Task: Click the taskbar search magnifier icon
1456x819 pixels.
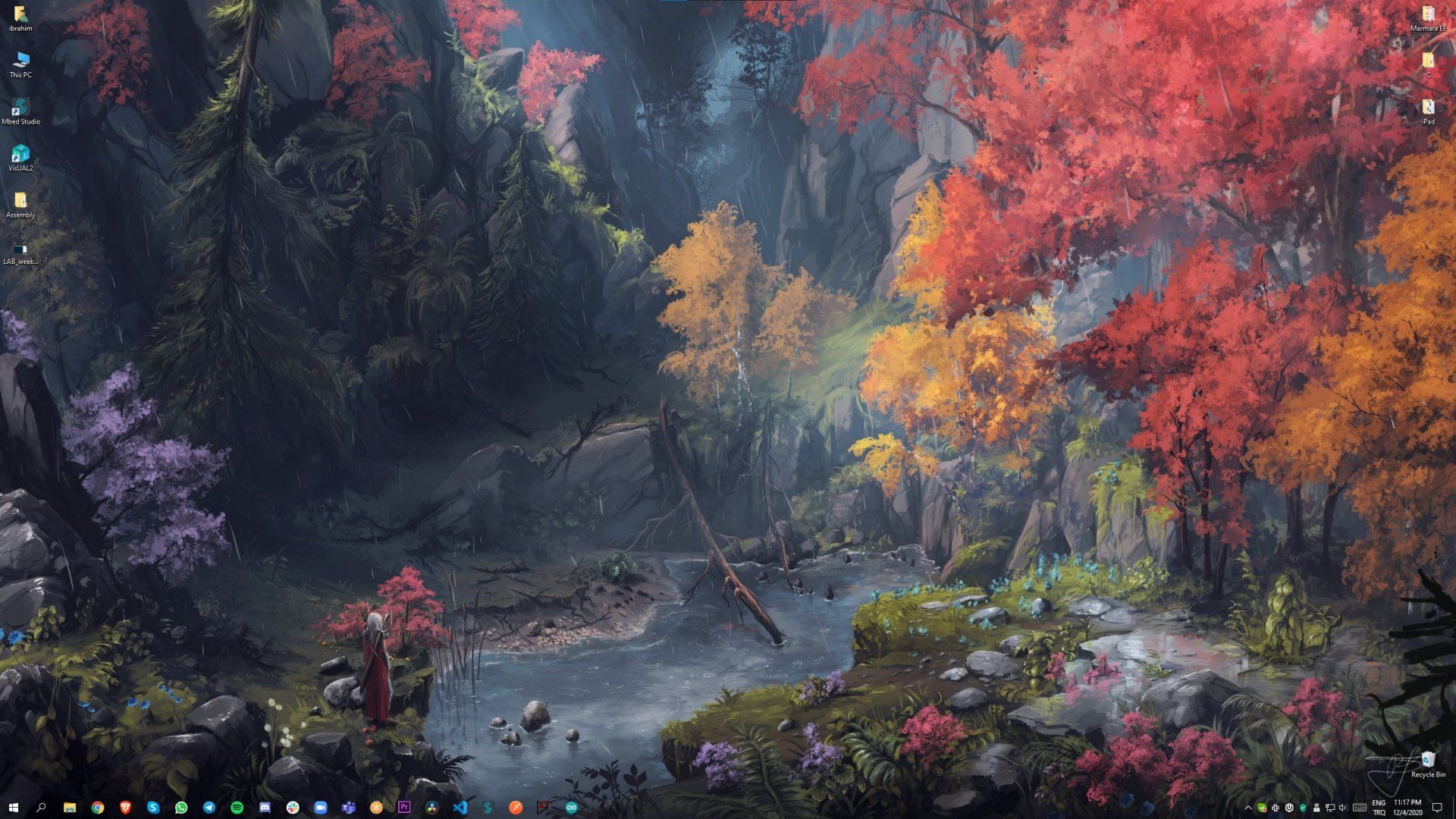Action: [x=41, y=808]
